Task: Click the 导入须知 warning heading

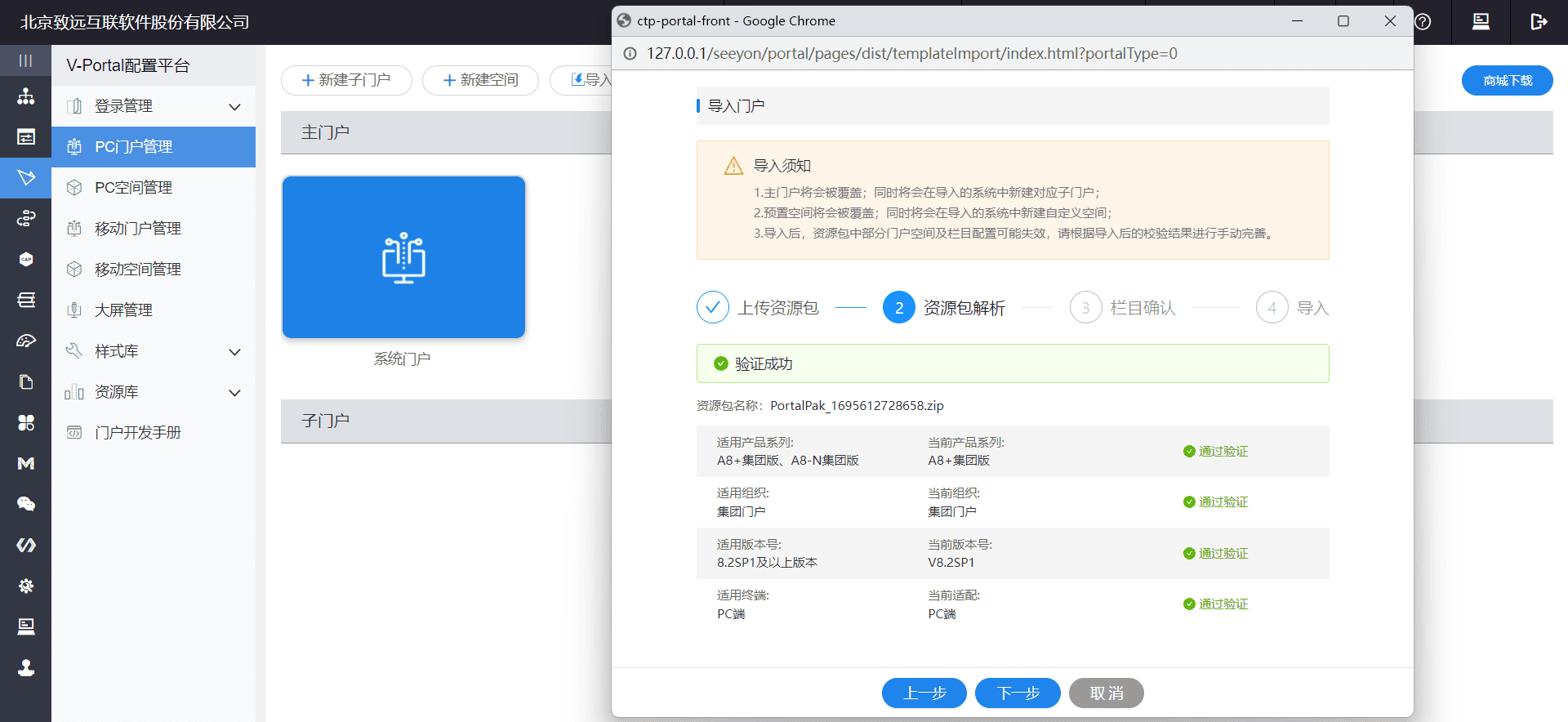Action: click(782, 166)
